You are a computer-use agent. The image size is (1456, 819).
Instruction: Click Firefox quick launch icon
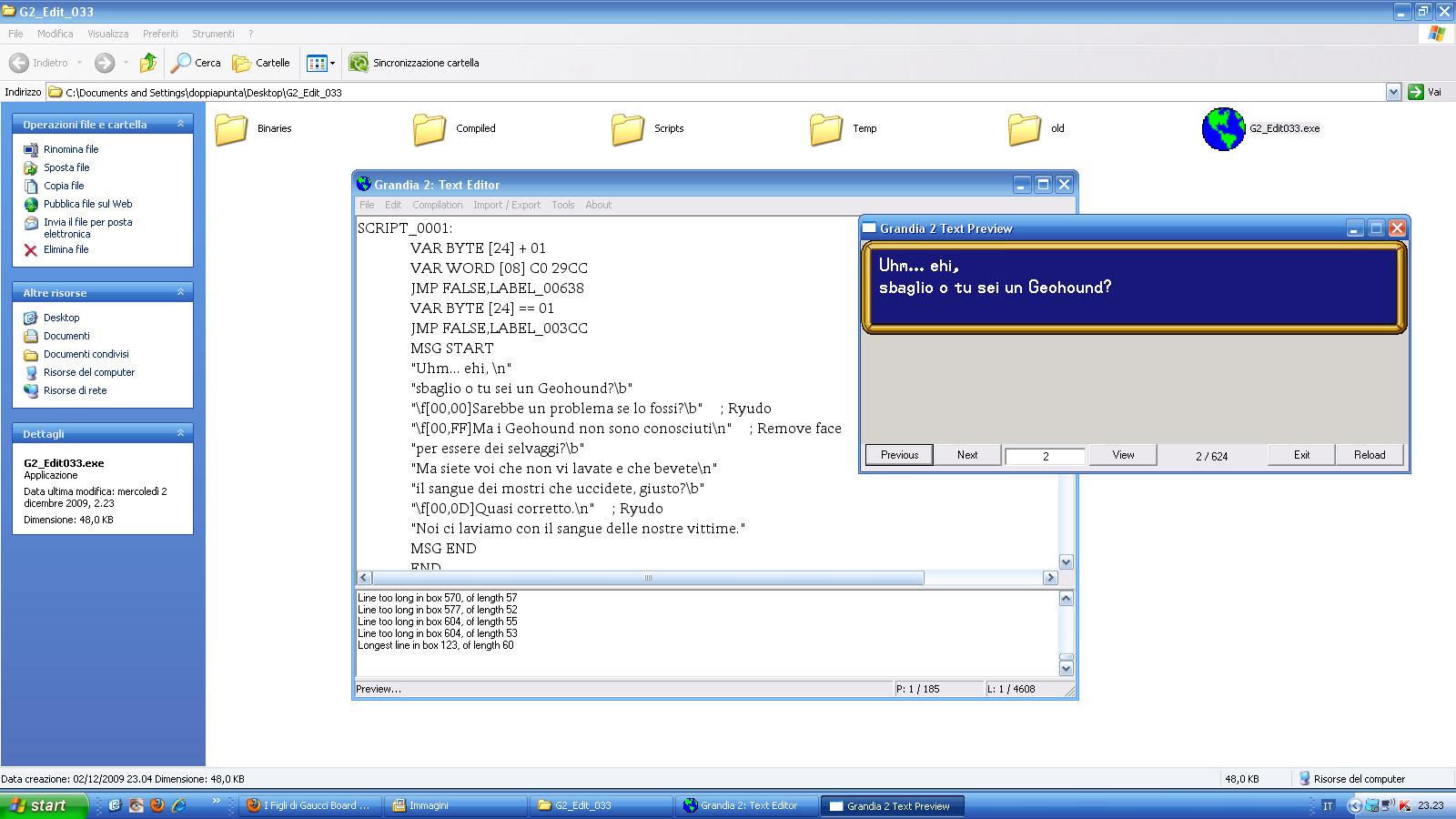(x=157, y=805)
